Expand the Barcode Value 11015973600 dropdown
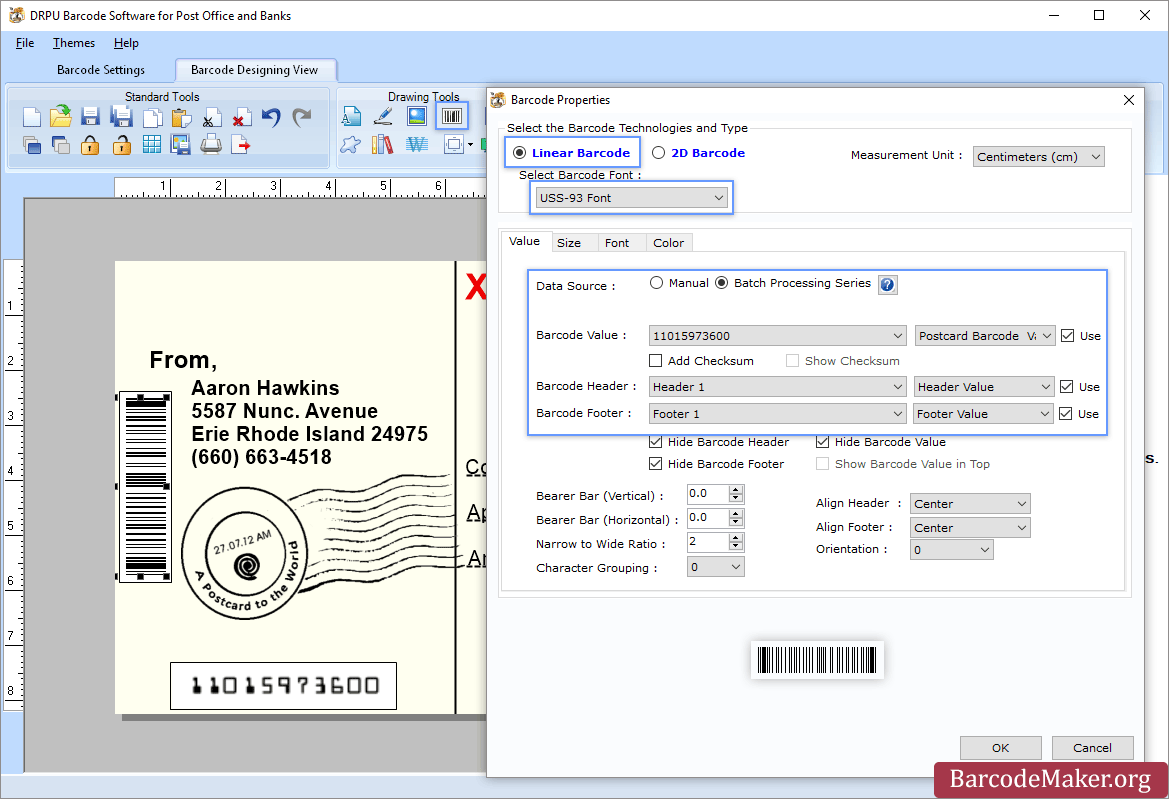1169x799 pixels. [x=778, y=335]
